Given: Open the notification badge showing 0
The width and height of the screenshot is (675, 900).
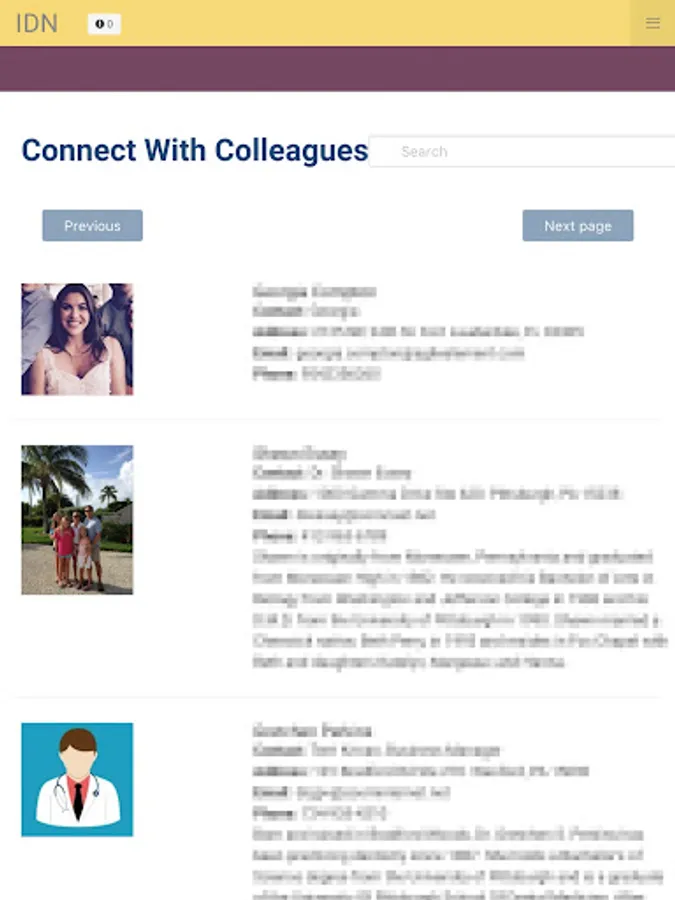Looking at the screenshot, I should [x=104, y=24].
